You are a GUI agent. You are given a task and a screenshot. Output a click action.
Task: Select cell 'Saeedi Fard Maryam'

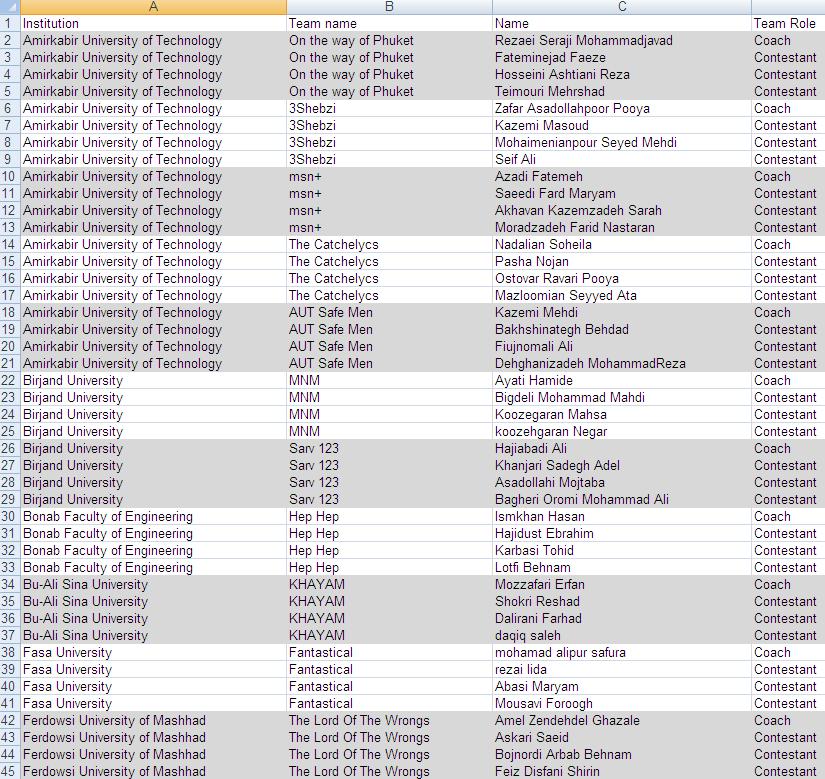pos(622,194)
